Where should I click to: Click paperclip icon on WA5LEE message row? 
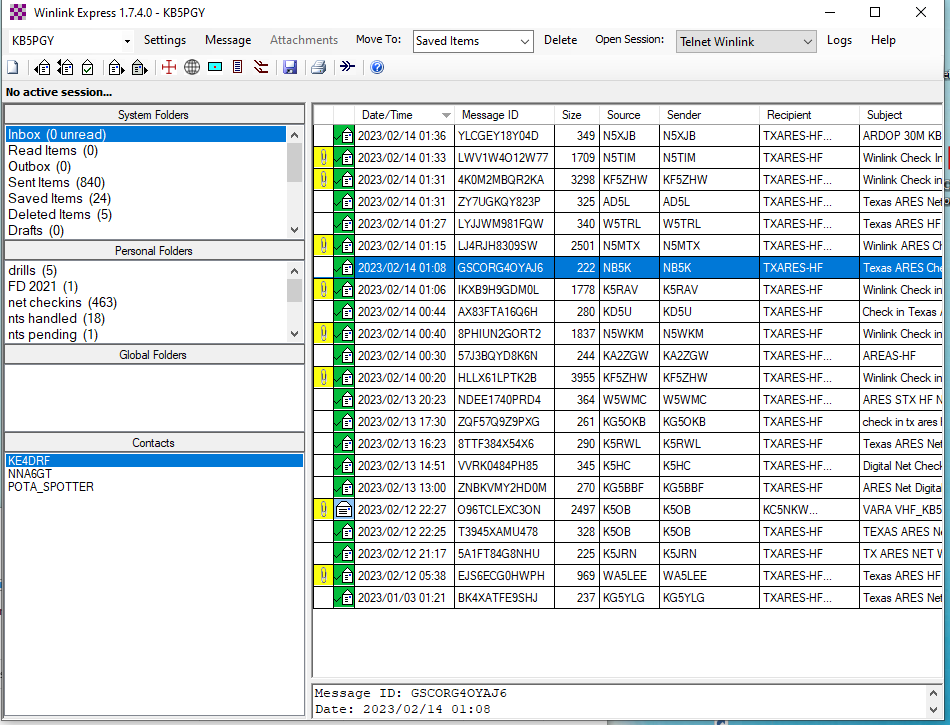pos(324,576)
